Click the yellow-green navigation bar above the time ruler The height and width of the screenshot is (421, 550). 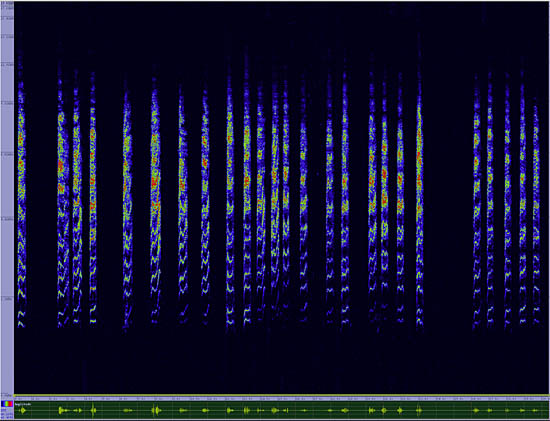pos(282,395)
